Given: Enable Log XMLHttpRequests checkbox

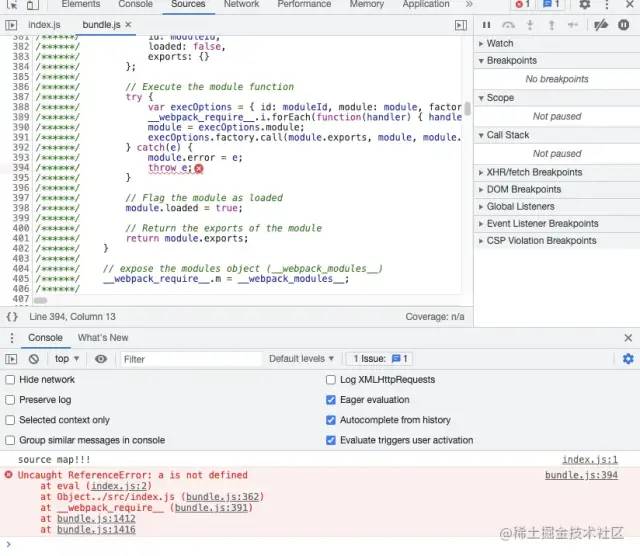Looking at the screenshot, I should pyautogui.click(x=331, y=380).
